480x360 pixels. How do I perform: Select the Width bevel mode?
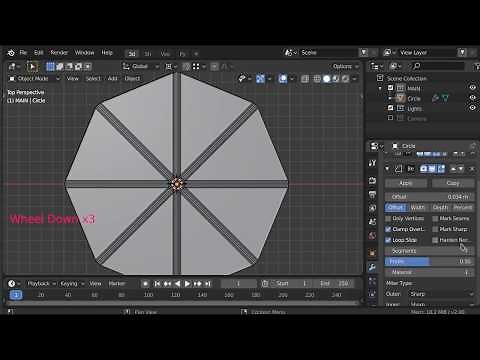click(x=418, y=207)
